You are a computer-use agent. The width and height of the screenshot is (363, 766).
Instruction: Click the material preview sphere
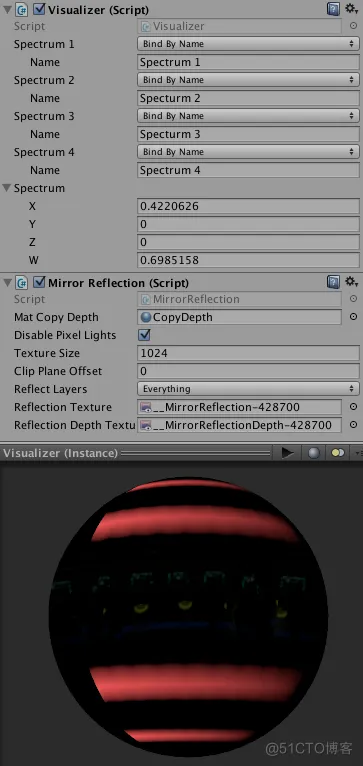point(188,617)
